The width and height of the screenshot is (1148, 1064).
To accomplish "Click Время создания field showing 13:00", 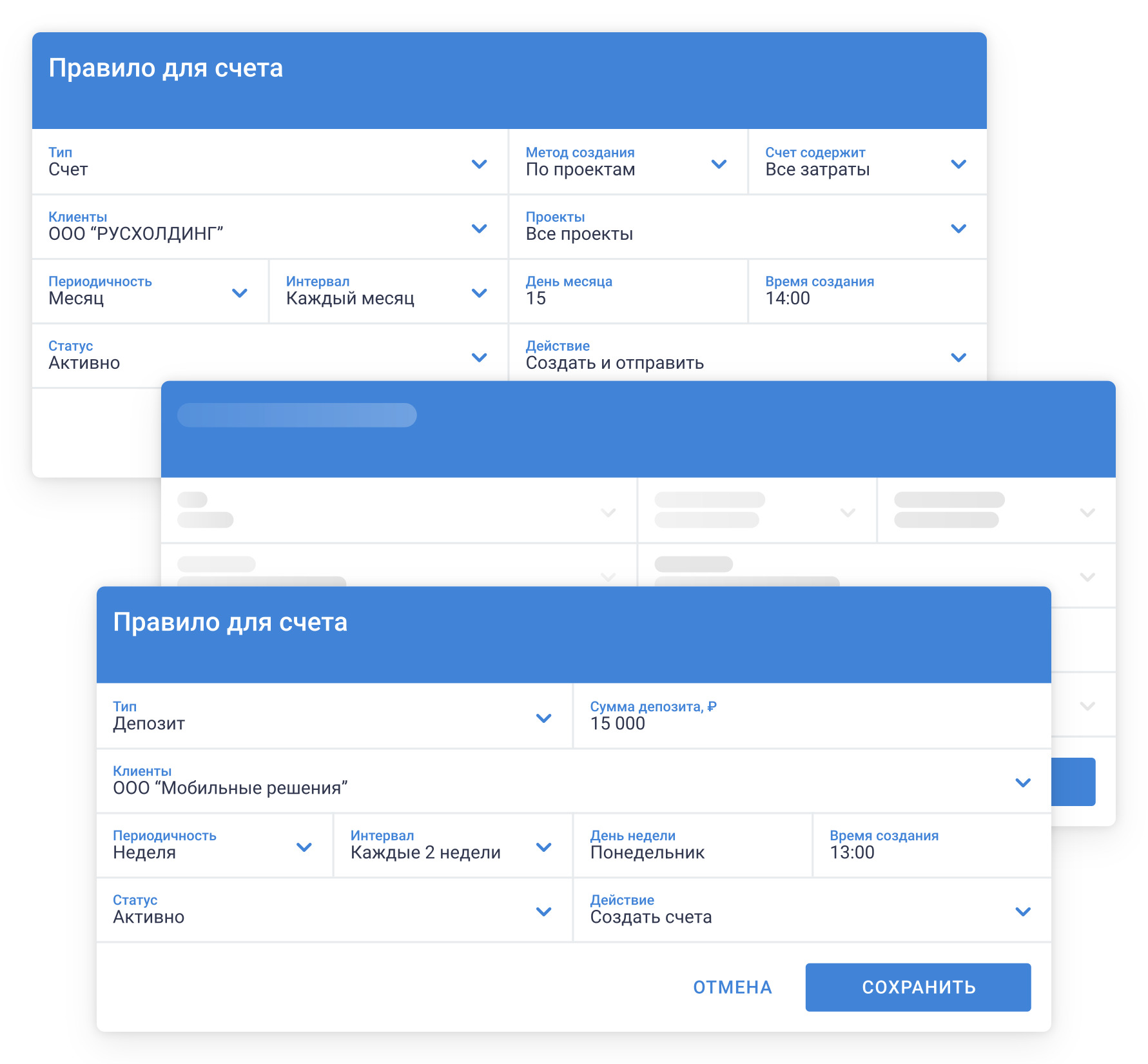I will point(931,845).
